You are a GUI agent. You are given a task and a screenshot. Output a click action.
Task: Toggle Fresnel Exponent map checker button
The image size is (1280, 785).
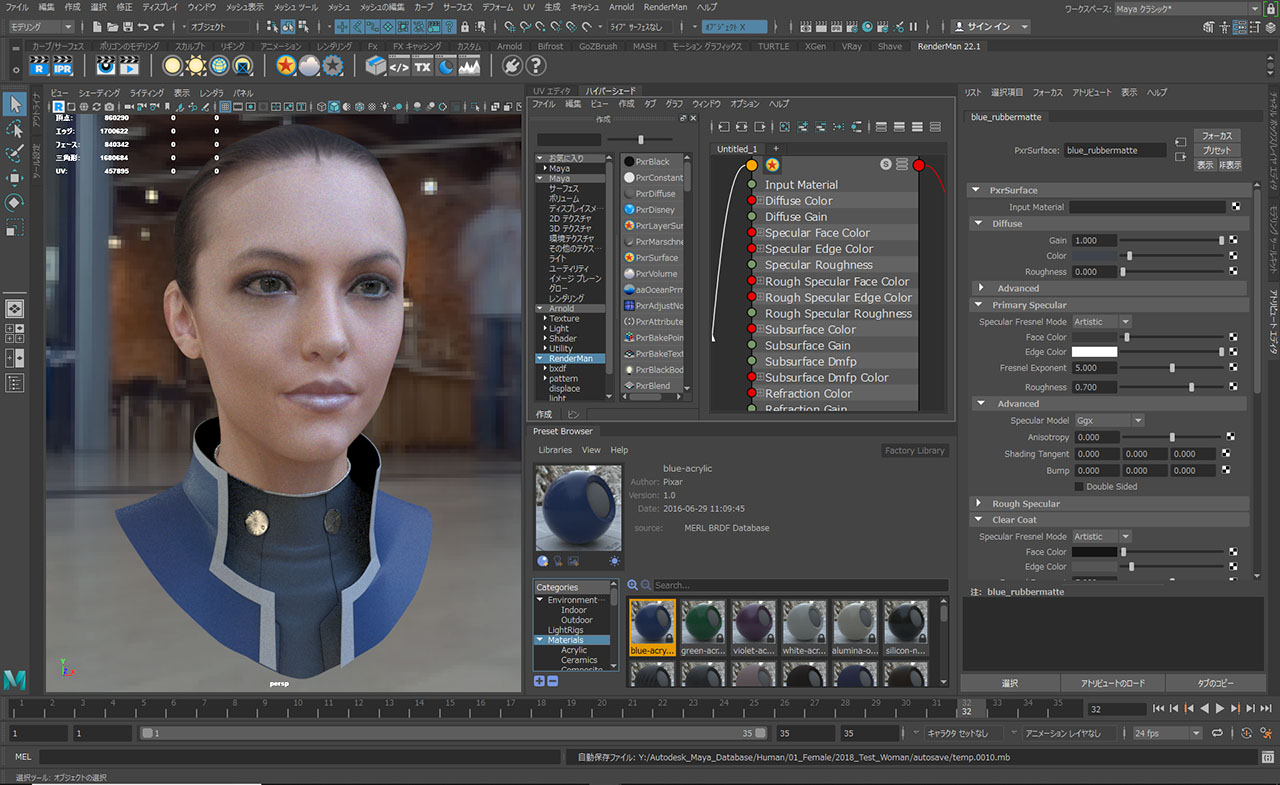[x=1234, y=368]
